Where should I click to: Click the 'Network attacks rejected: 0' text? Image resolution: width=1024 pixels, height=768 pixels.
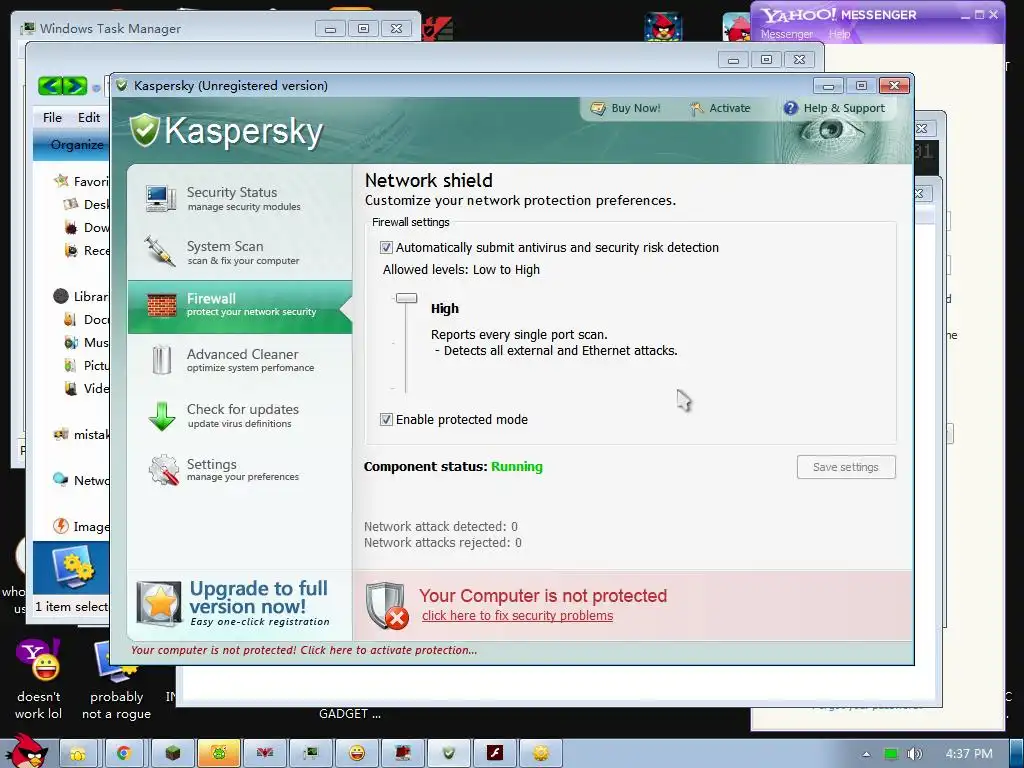coord(443,543)
